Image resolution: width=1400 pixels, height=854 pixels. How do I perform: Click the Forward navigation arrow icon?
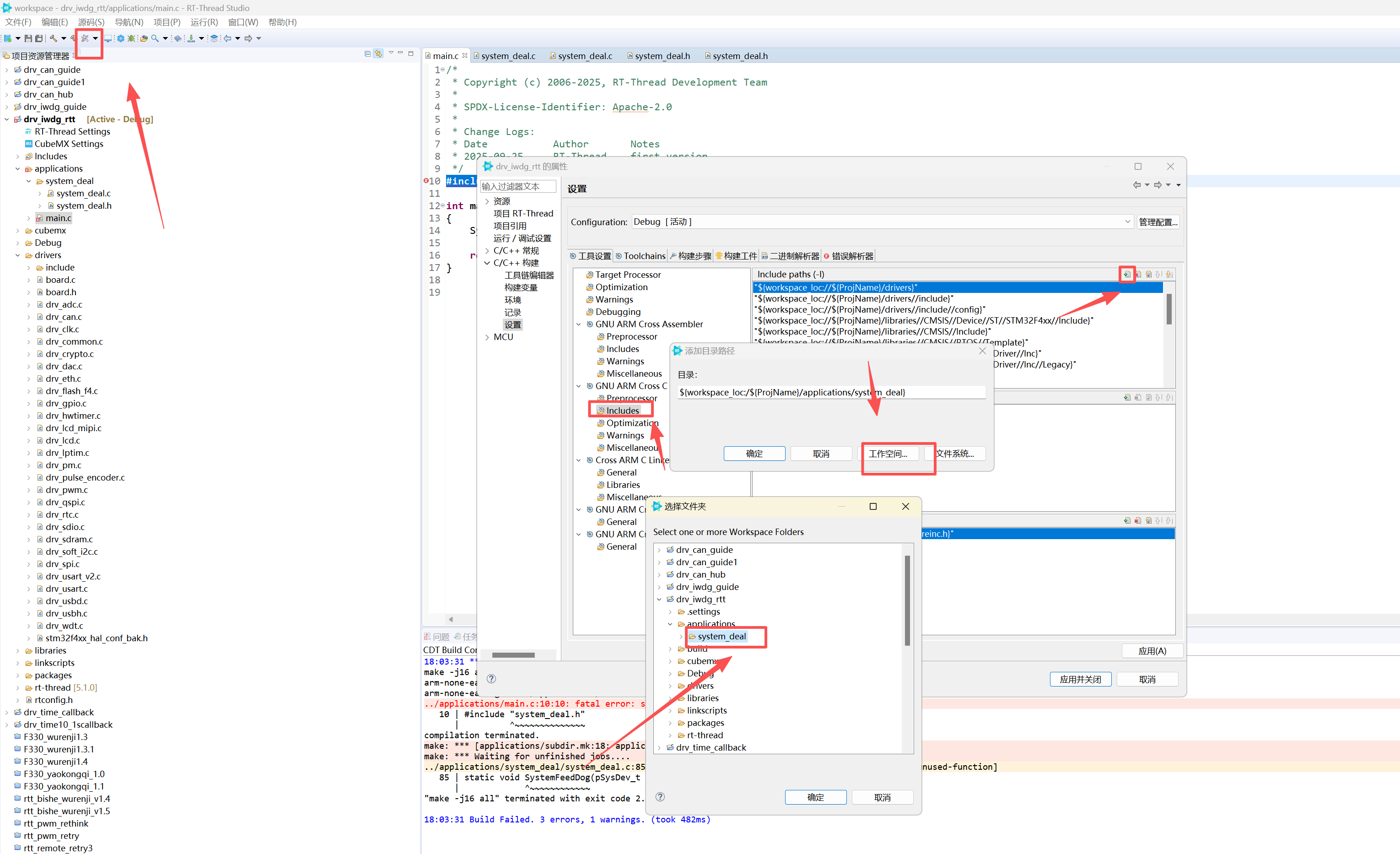point(248,38)
